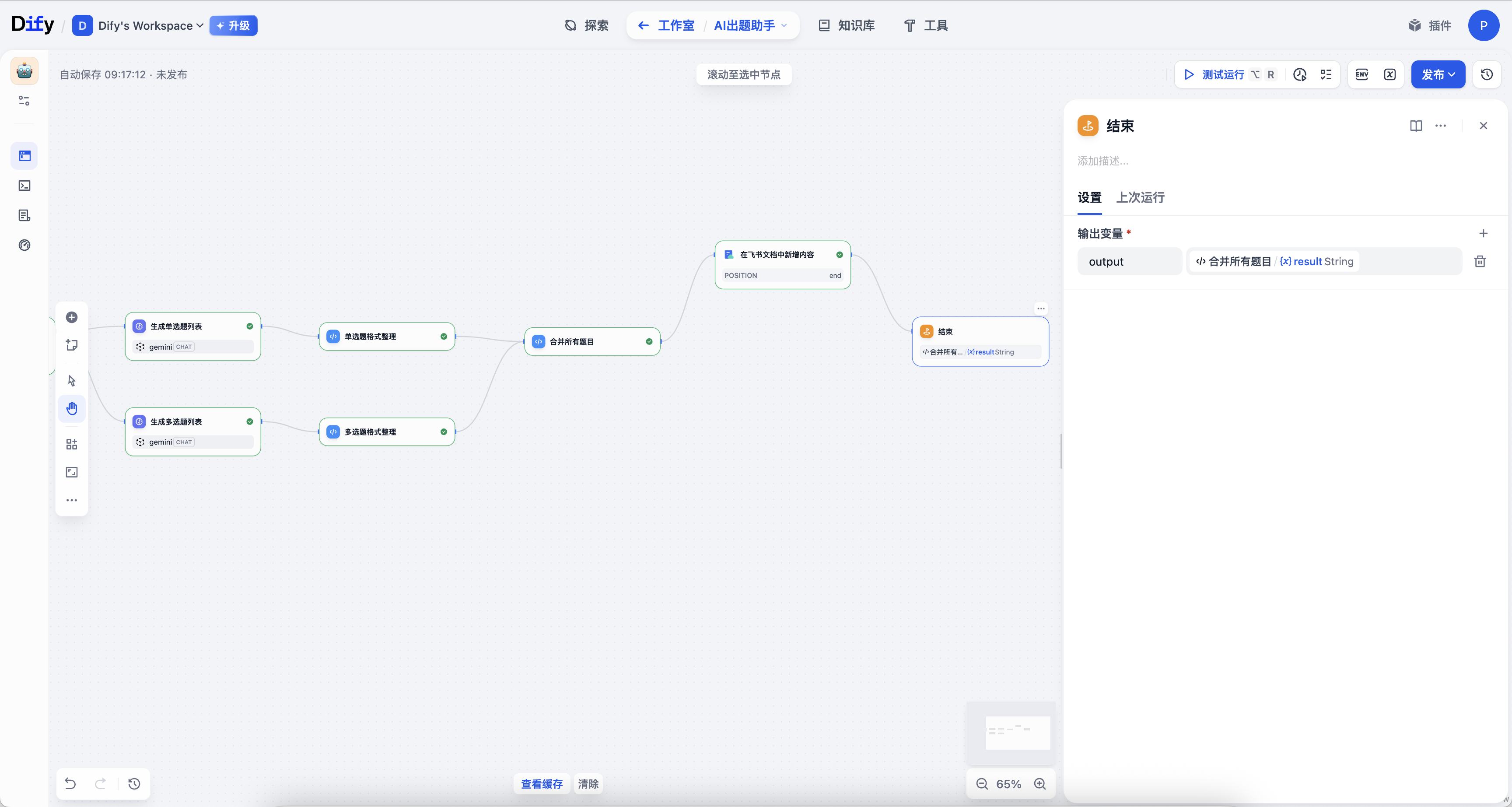
Task: Click the 查看缓存 button
Action: point(541,783)
